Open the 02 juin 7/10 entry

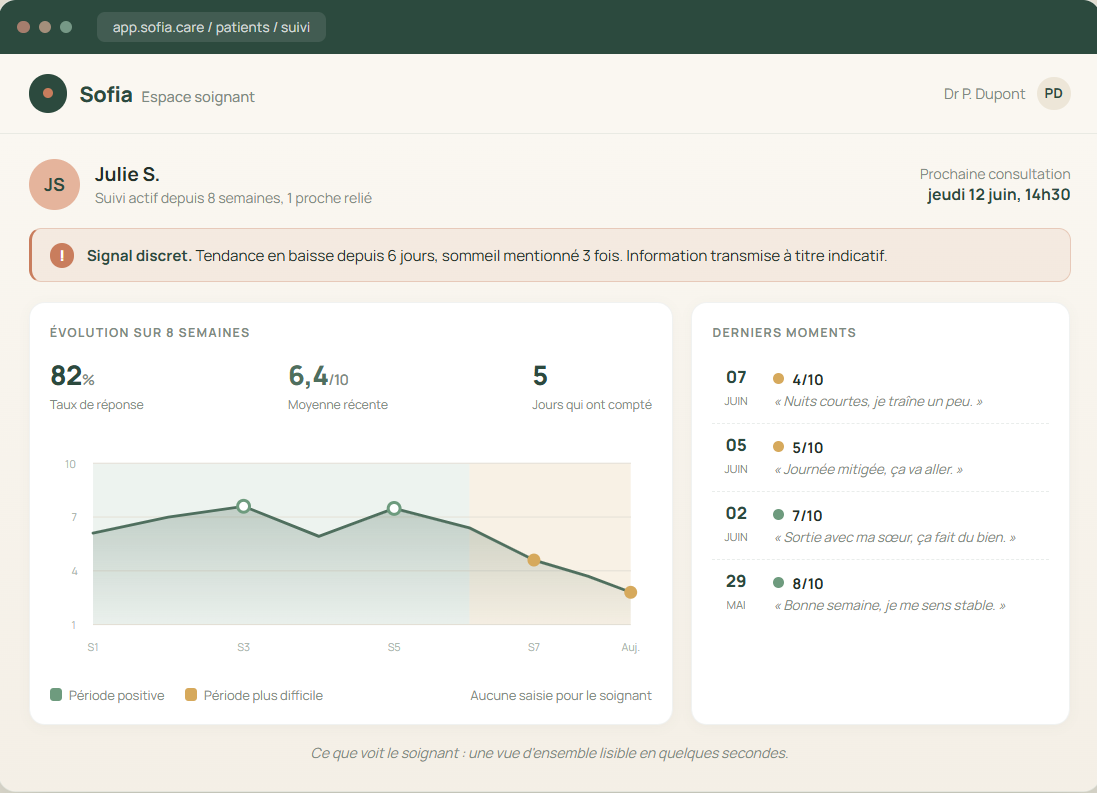coord(880,525)
